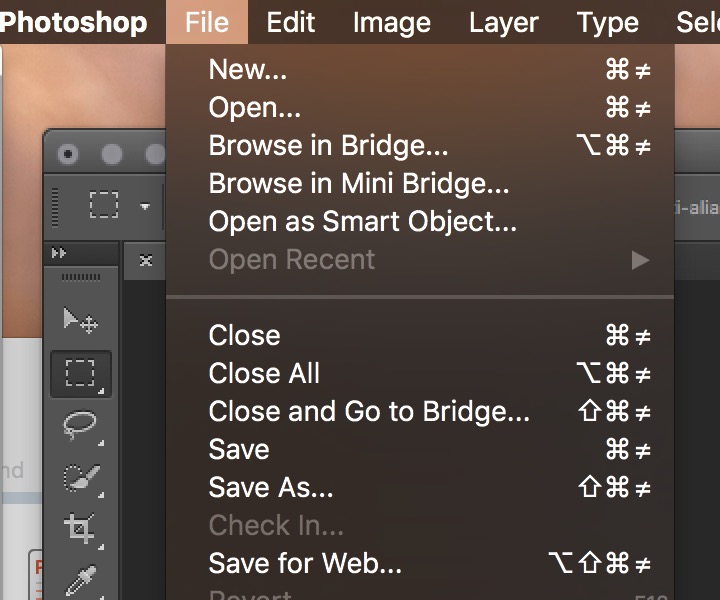Open the Edit menu

(291, 22)
